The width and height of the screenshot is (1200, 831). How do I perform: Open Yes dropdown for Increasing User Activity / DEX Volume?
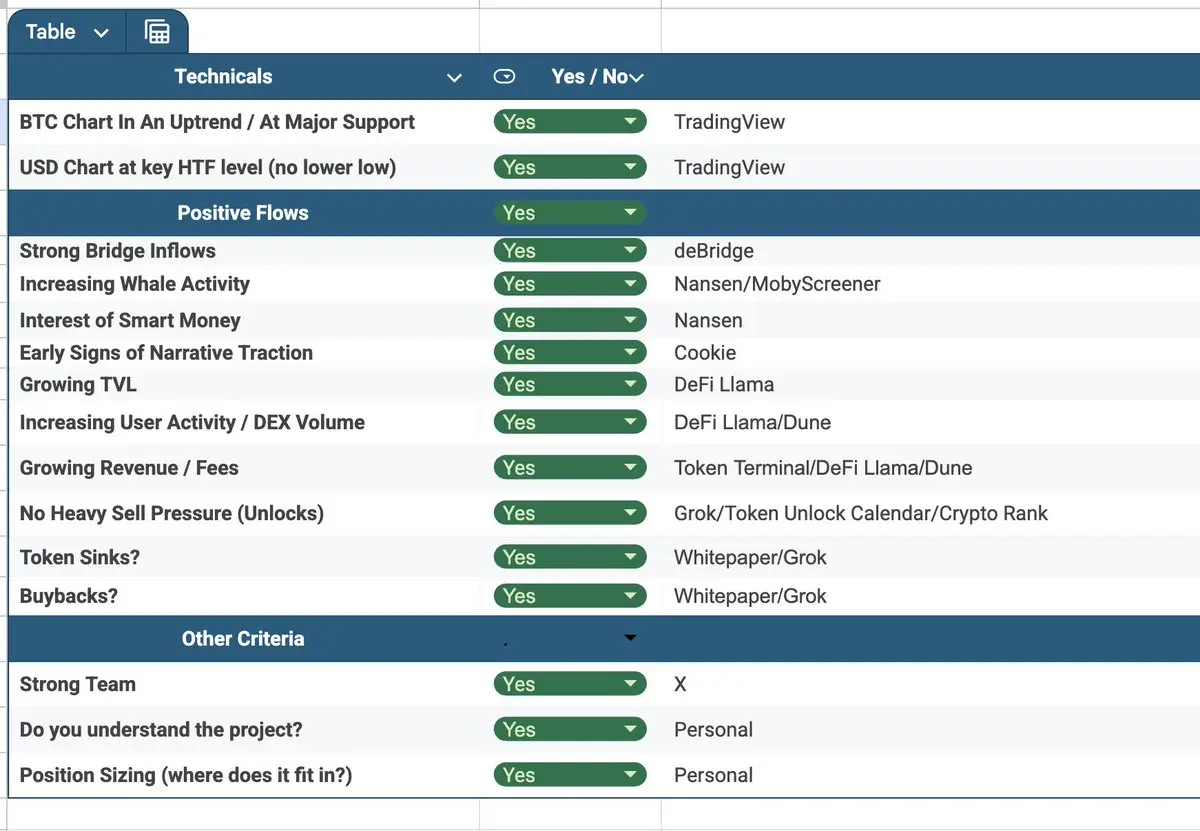pyautogui.click(x=570, y=422)
